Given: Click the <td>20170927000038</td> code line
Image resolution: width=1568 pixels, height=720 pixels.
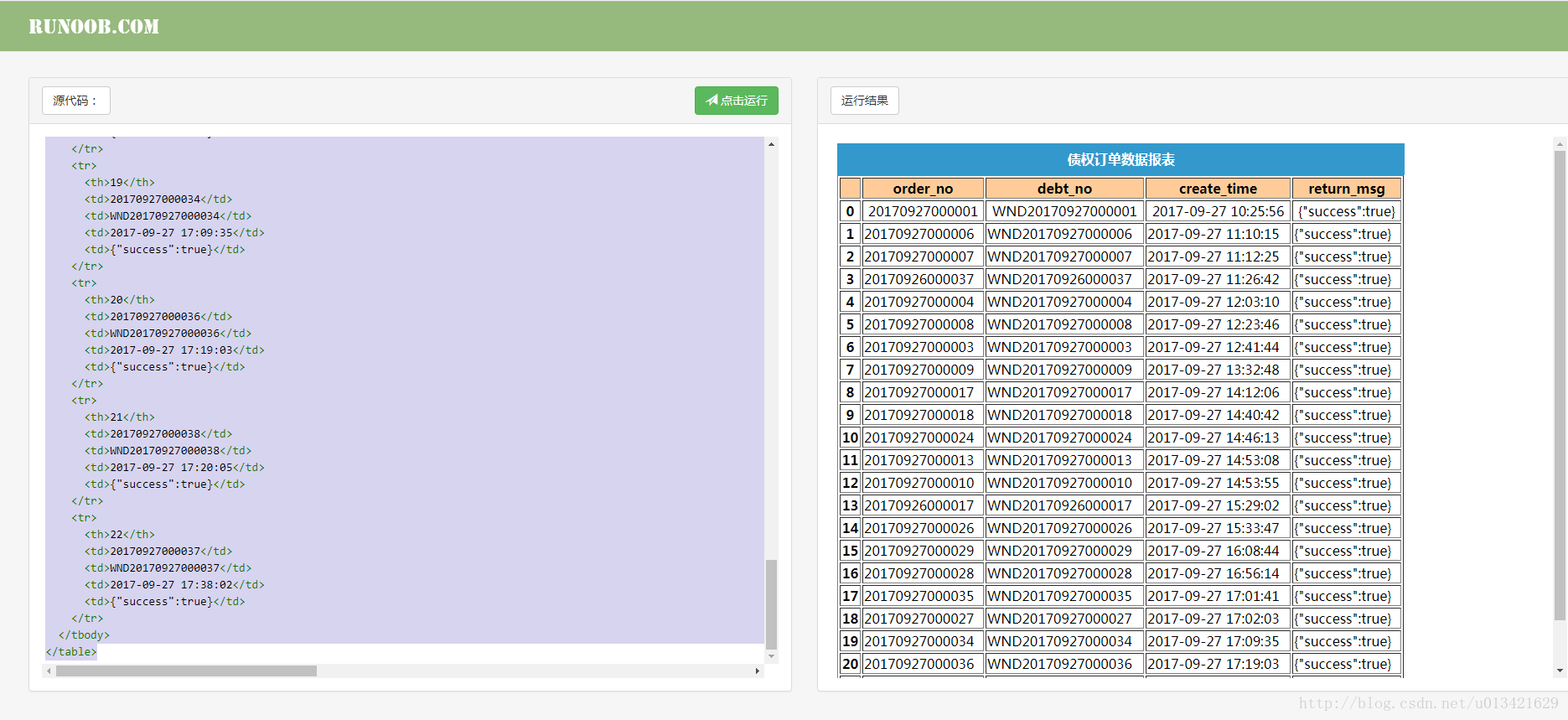Looking at the screenshot, I should coord(158,433).
